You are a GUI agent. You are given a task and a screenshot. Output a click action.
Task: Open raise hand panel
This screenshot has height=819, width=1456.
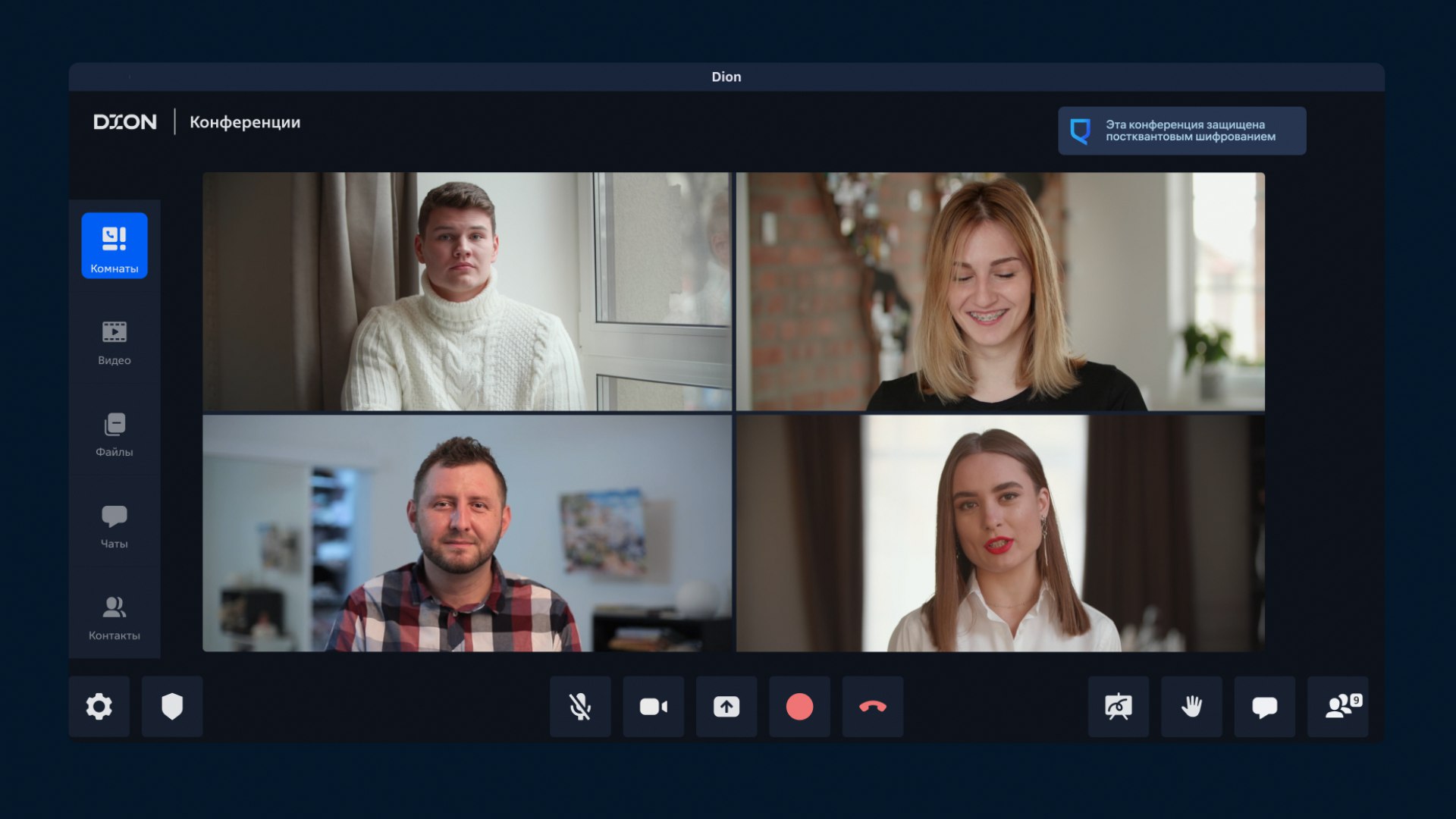[x=1191, y=707]
